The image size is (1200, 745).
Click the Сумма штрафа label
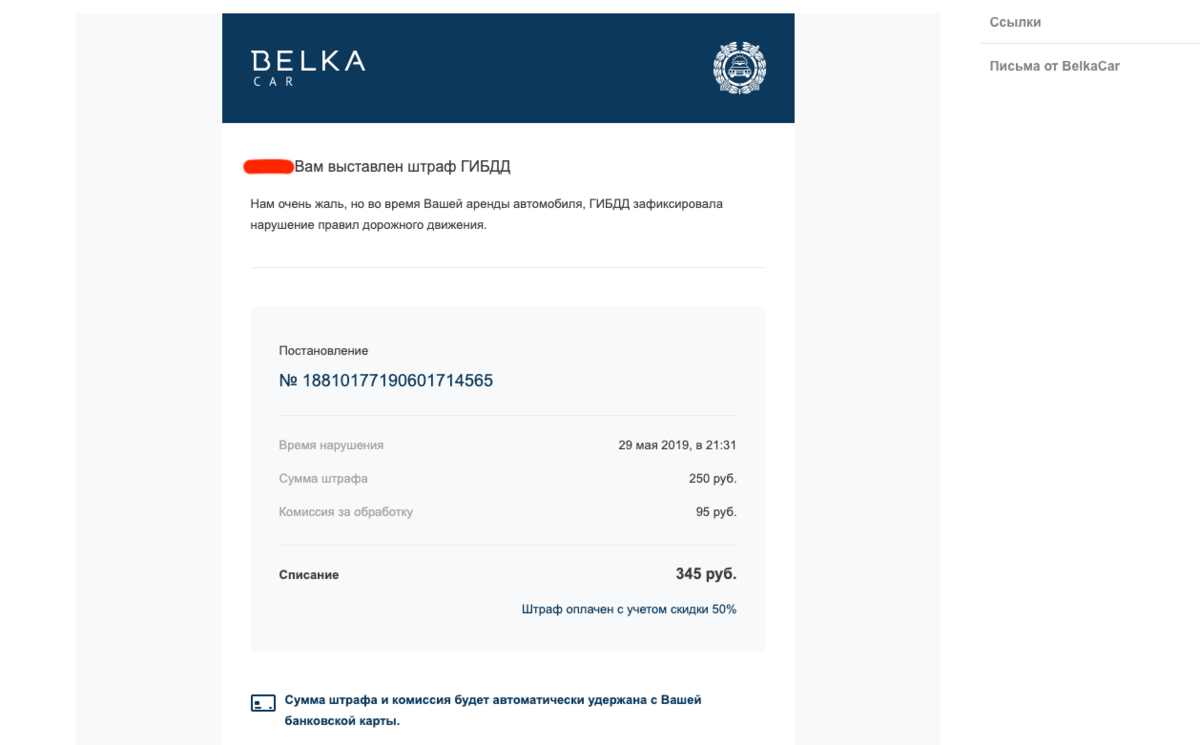point(323,479)
